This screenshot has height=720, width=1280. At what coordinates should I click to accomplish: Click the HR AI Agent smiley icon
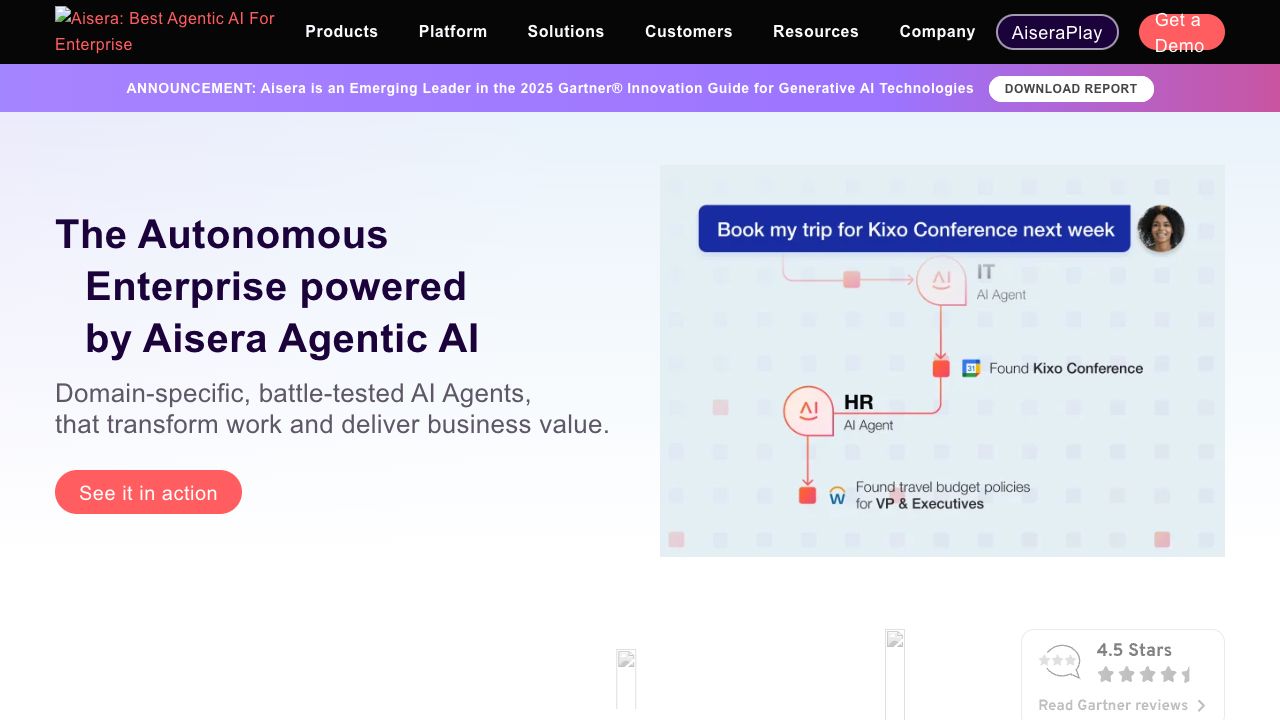808,411
